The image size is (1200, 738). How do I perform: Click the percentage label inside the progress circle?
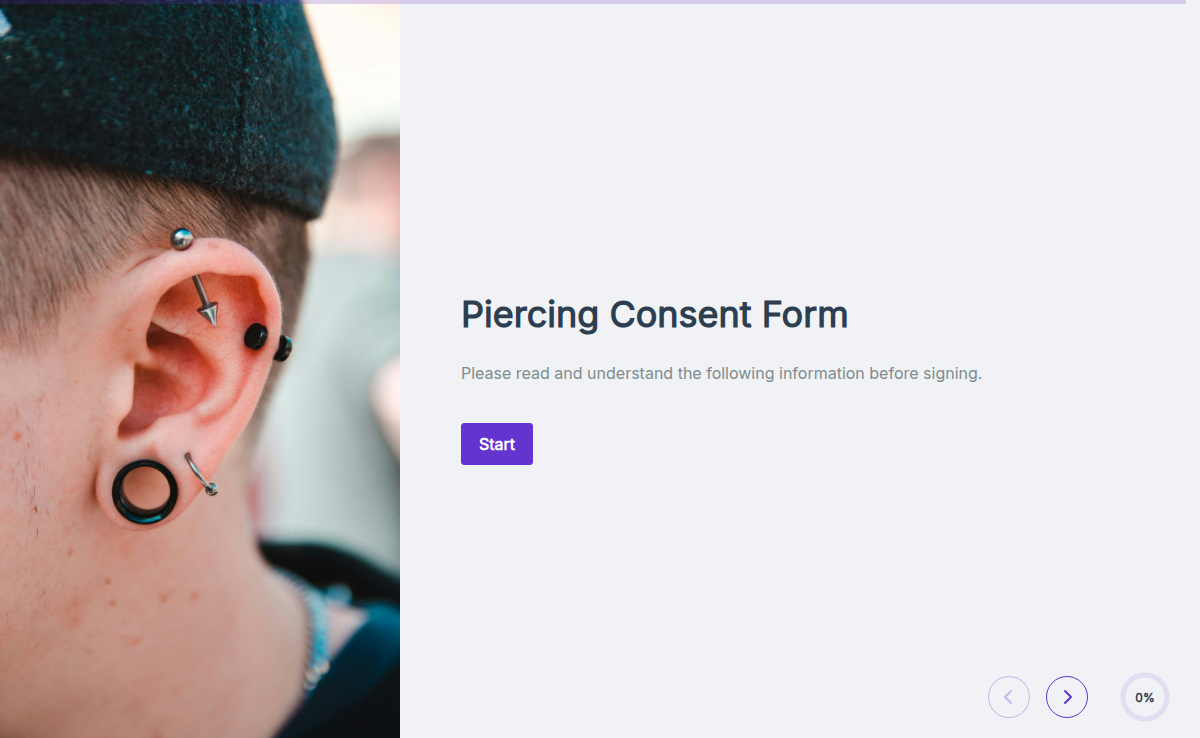coord(1144,697)
